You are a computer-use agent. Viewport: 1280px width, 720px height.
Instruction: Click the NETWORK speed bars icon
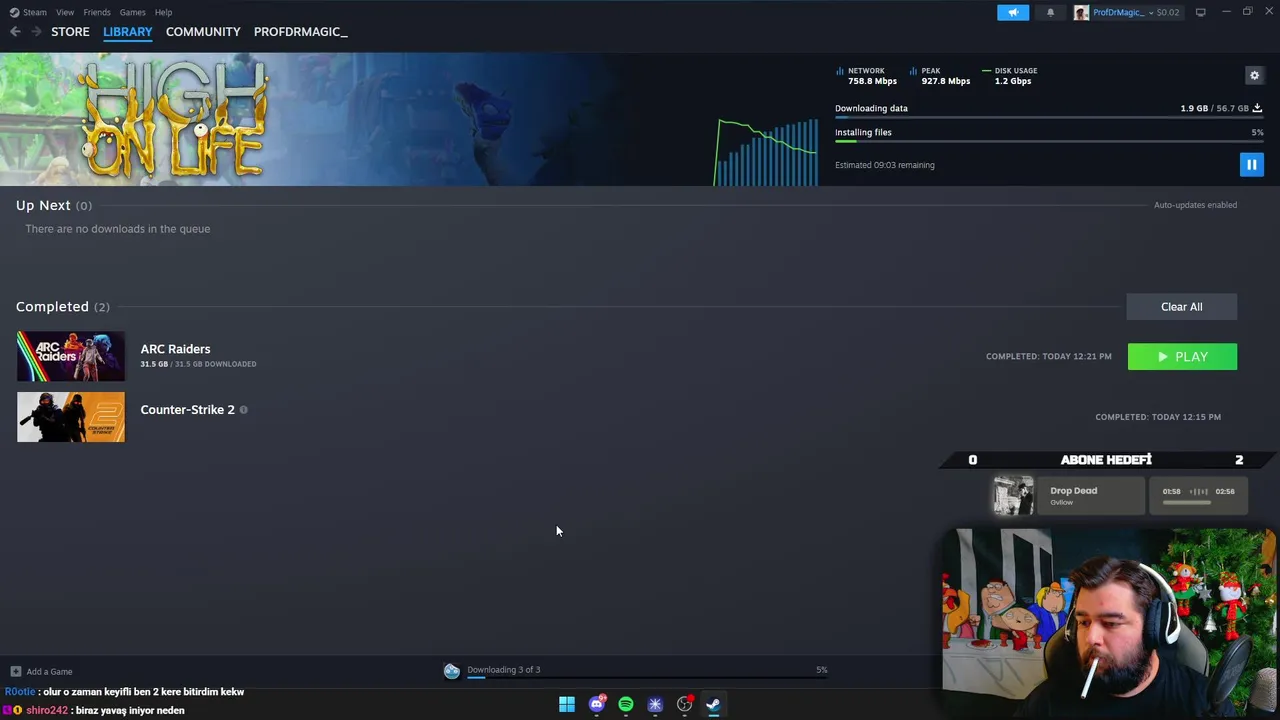840,71
